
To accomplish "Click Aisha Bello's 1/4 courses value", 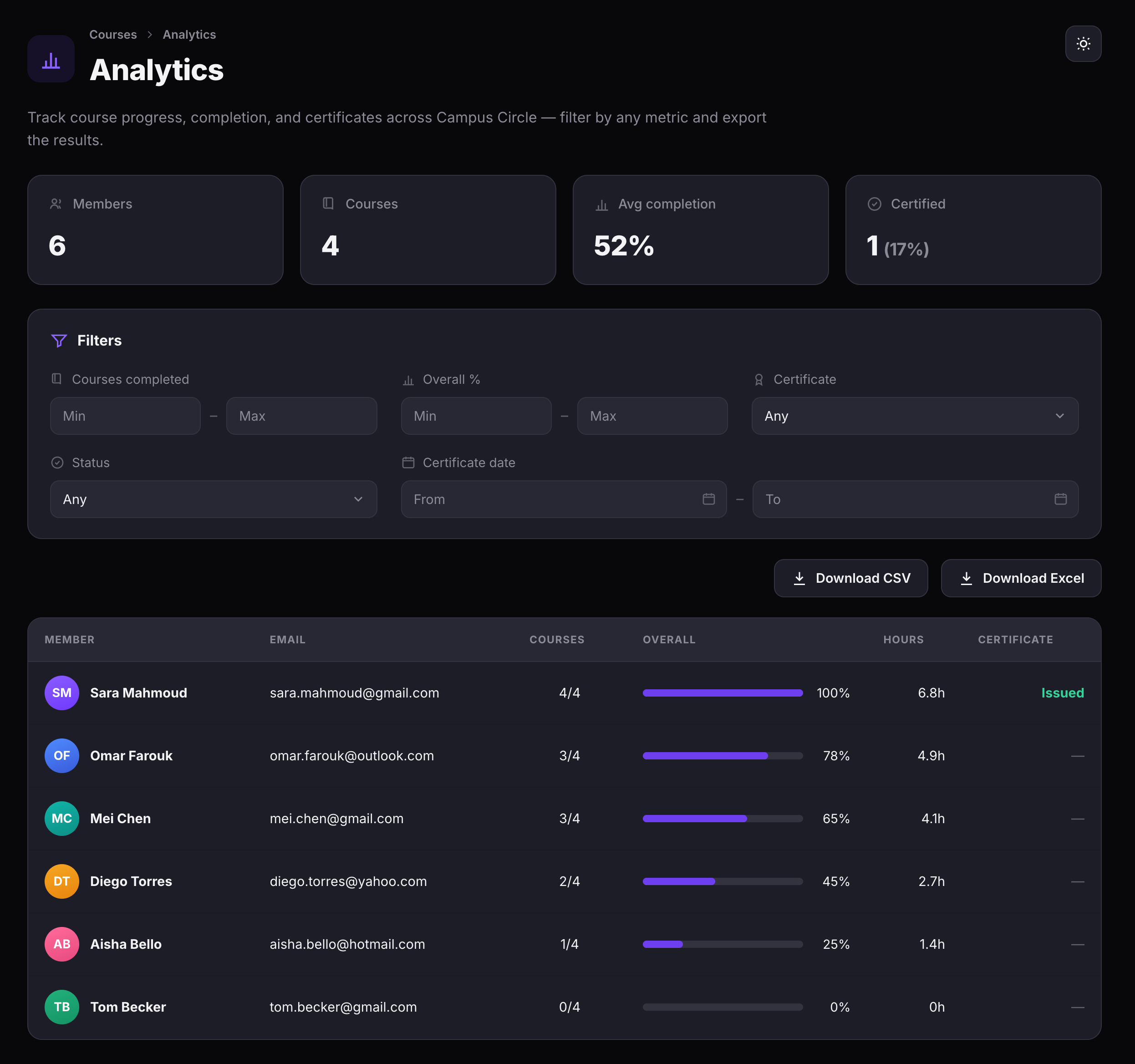I will tap(569, 944).
